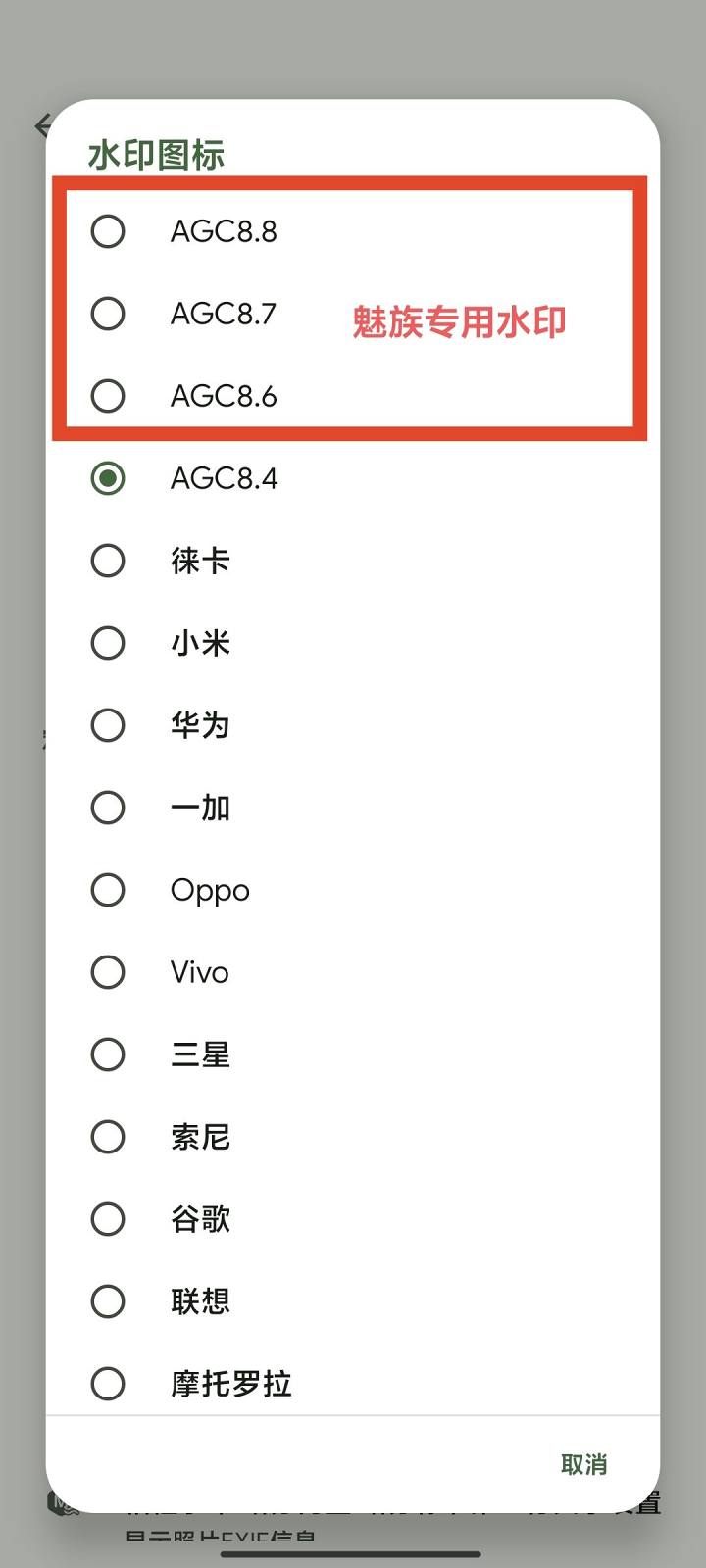The width and height of the screenshot is (706, 1568).
Task: Tap the bottom navigation gesture bar
Action: tap(351, 1554)
